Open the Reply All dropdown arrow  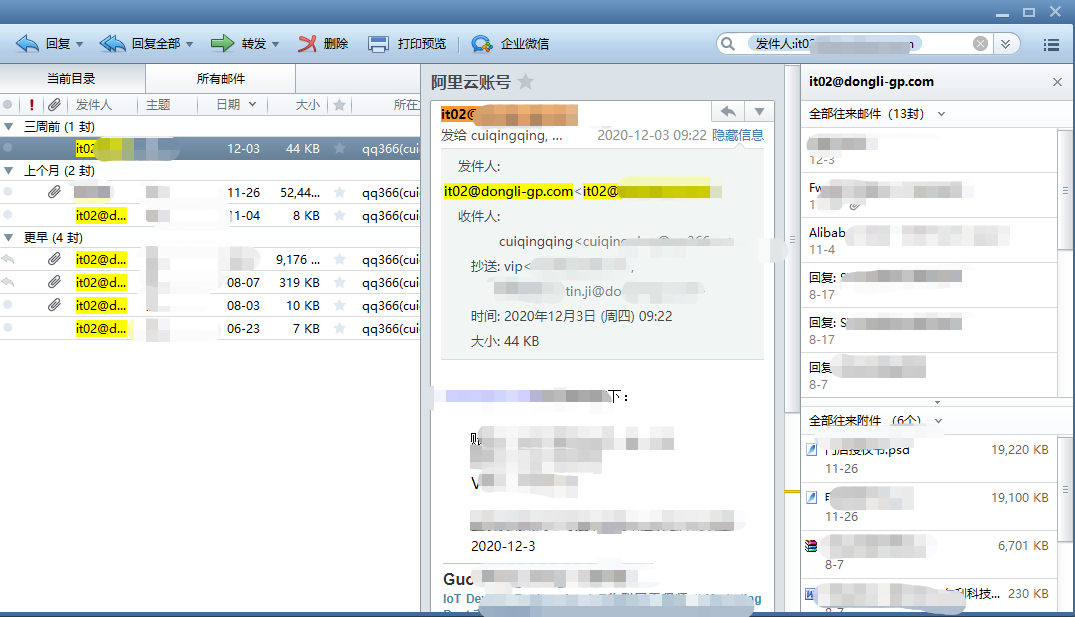tap(190, 44)
